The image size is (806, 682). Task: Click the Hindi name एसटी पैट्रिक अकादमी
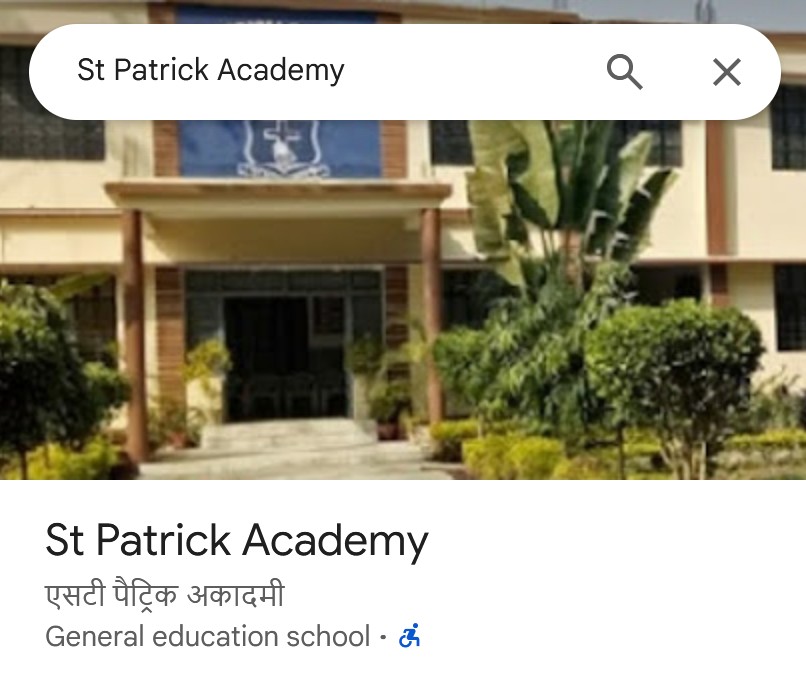[164, 595]
